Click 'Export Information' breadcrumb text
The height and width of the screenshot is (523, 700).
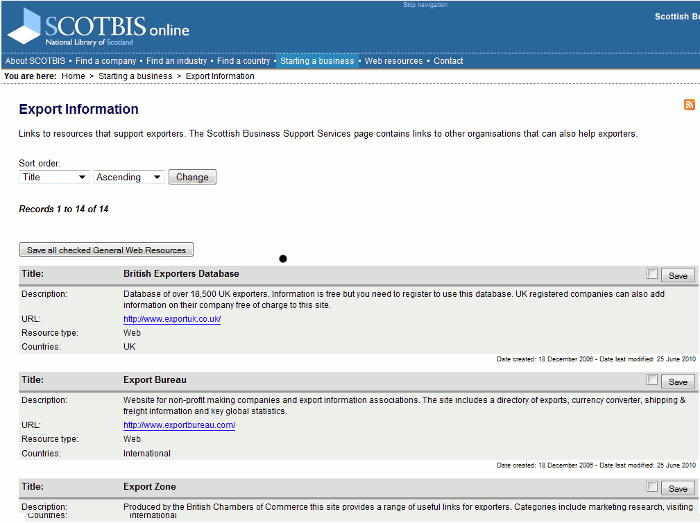coord(220,76)
